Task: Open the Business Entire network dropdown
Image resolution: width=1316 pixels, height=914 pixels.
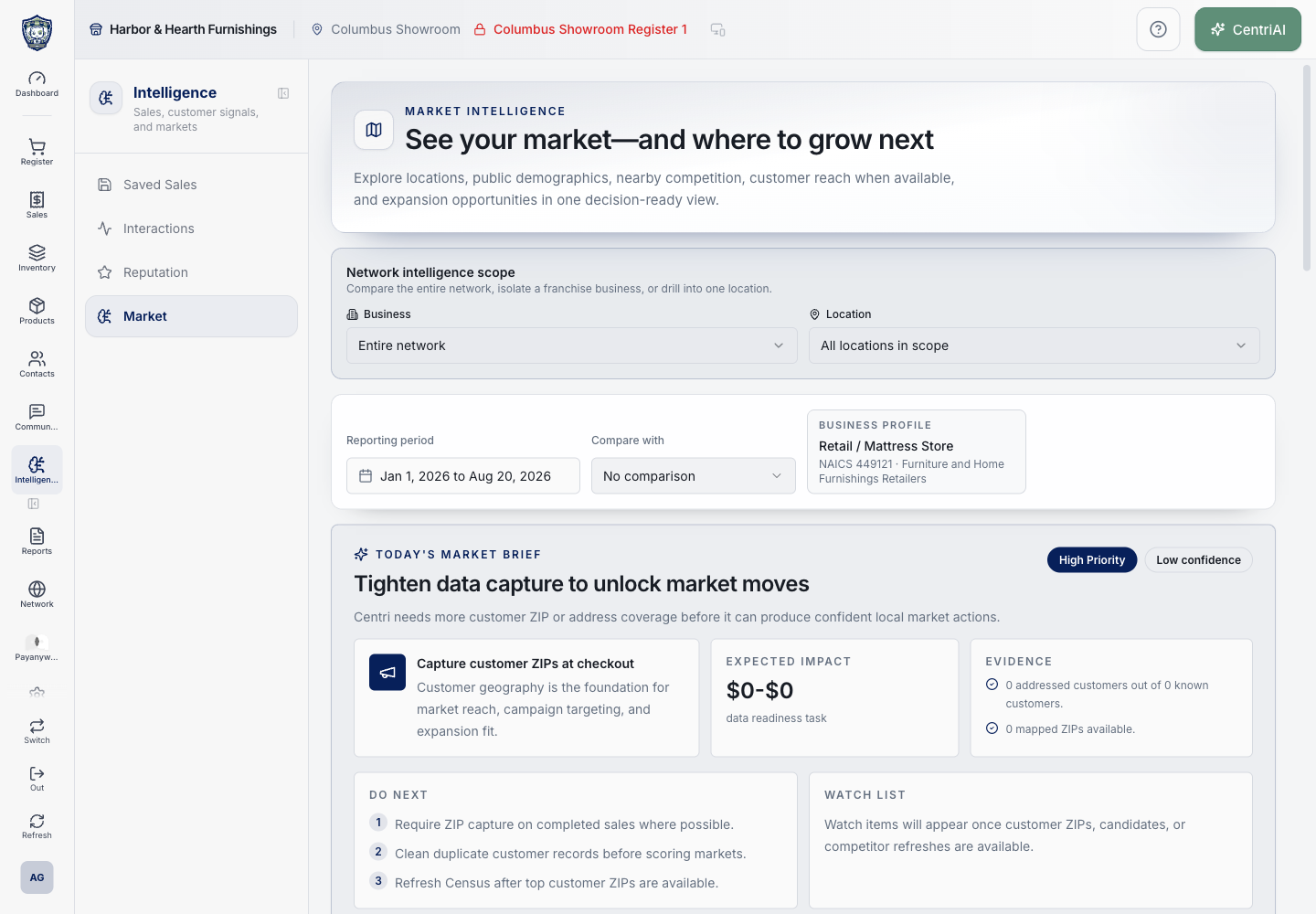Action: [572, 345]
